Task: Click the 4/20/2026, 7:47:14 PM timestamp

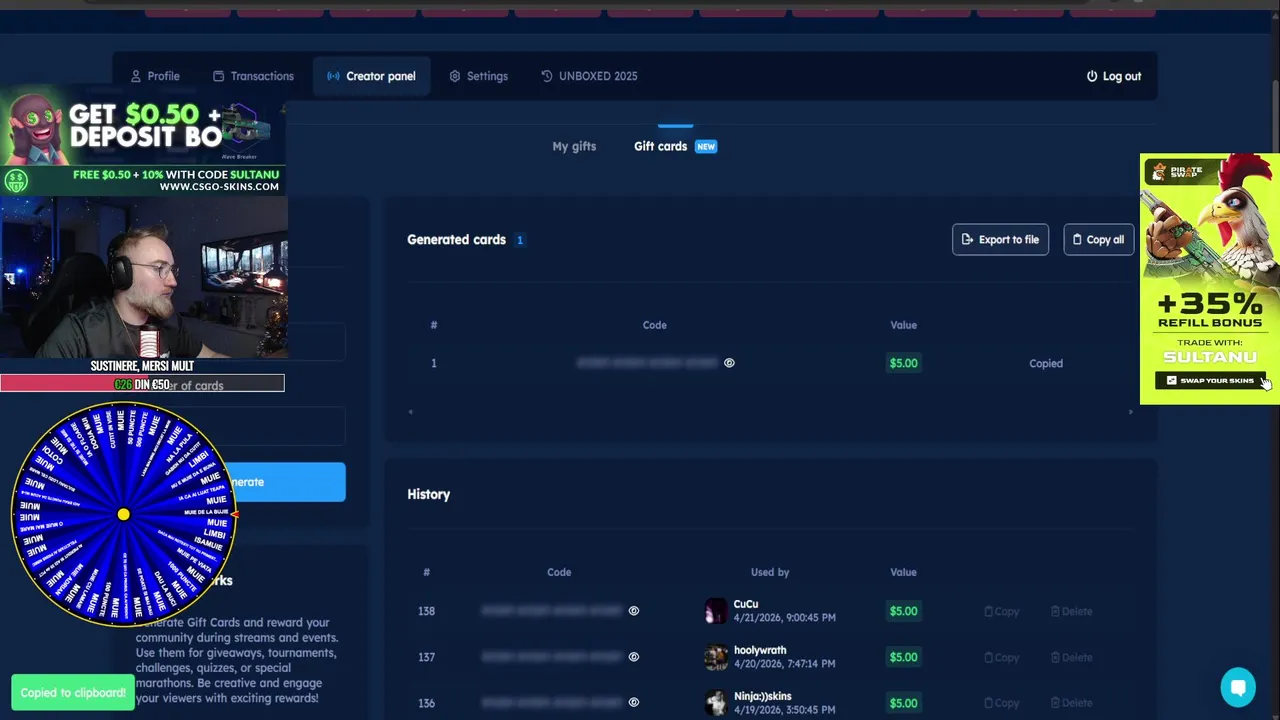Action: [x=784, y=664]
